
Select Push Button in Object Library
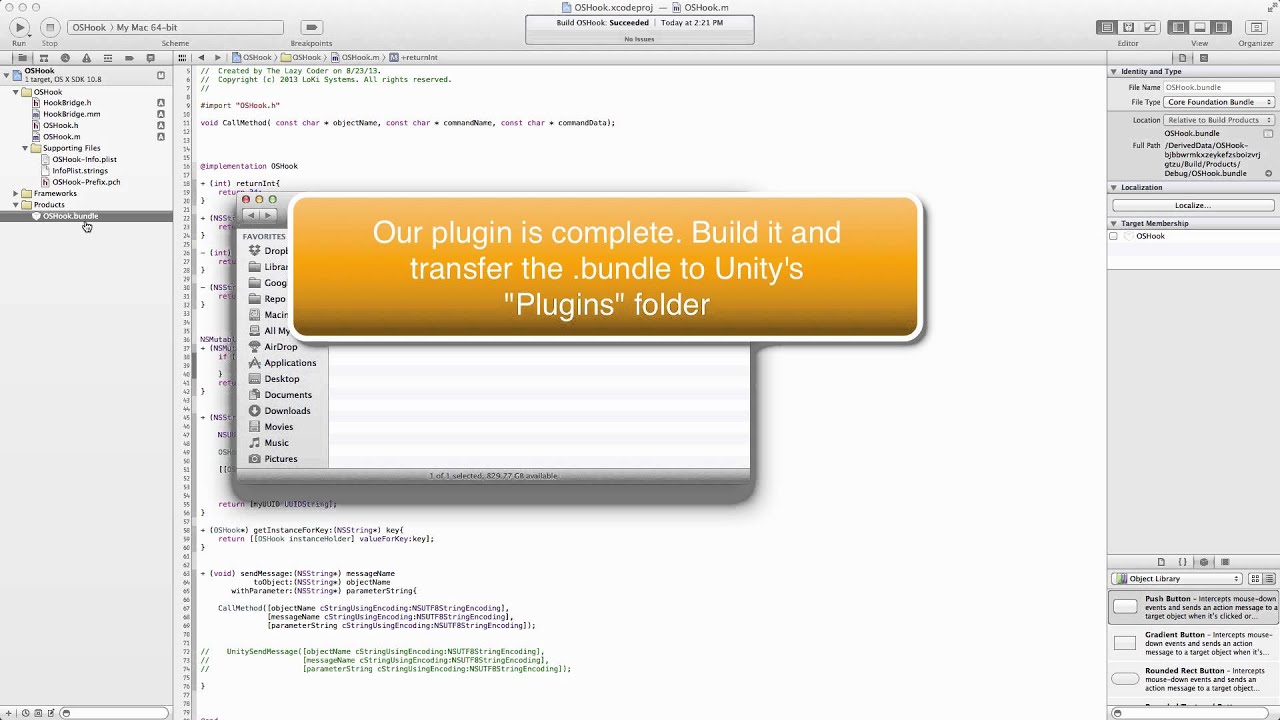[1193, 607]
